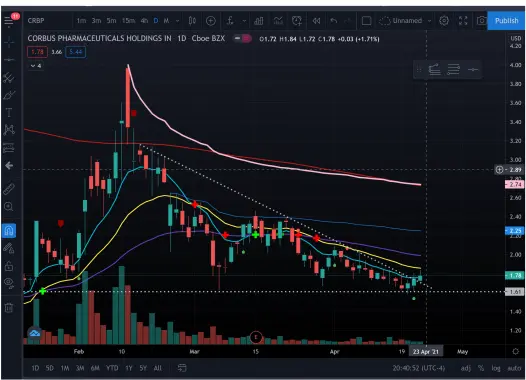Enter fullscreen mode

point(463,21)
